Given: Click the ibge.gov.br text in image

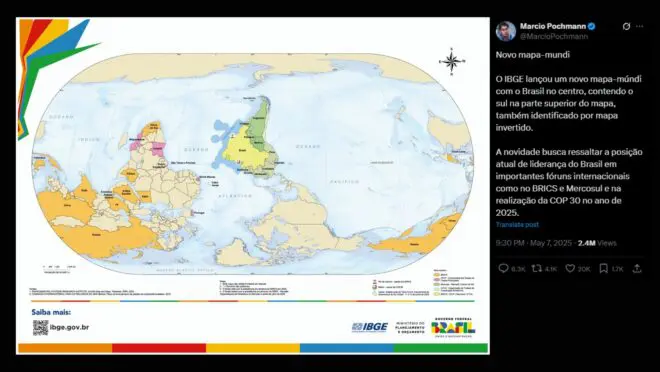Looking at the screenshot, I should pyautogui.click(x=69, y=327).
